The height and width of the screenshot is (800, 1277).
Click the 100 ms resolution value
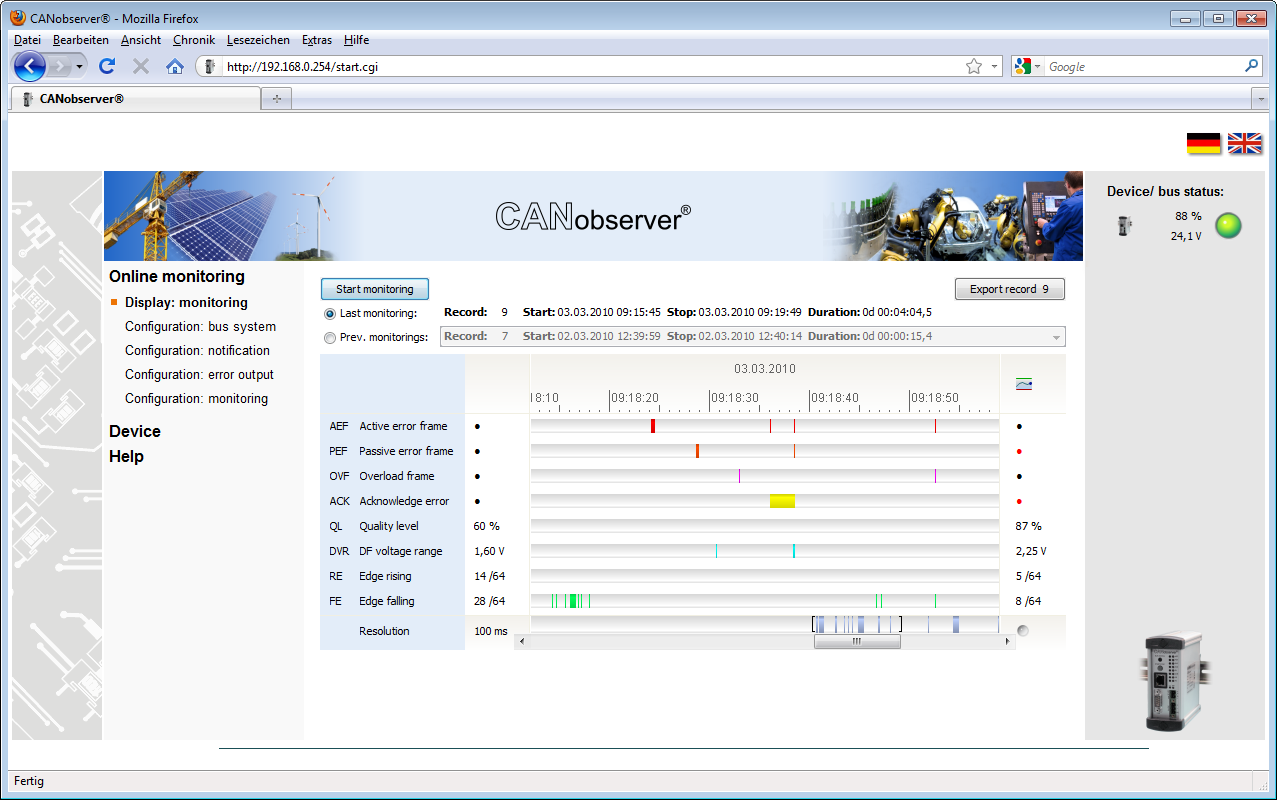pyautogui.click(x=490, y=631)
